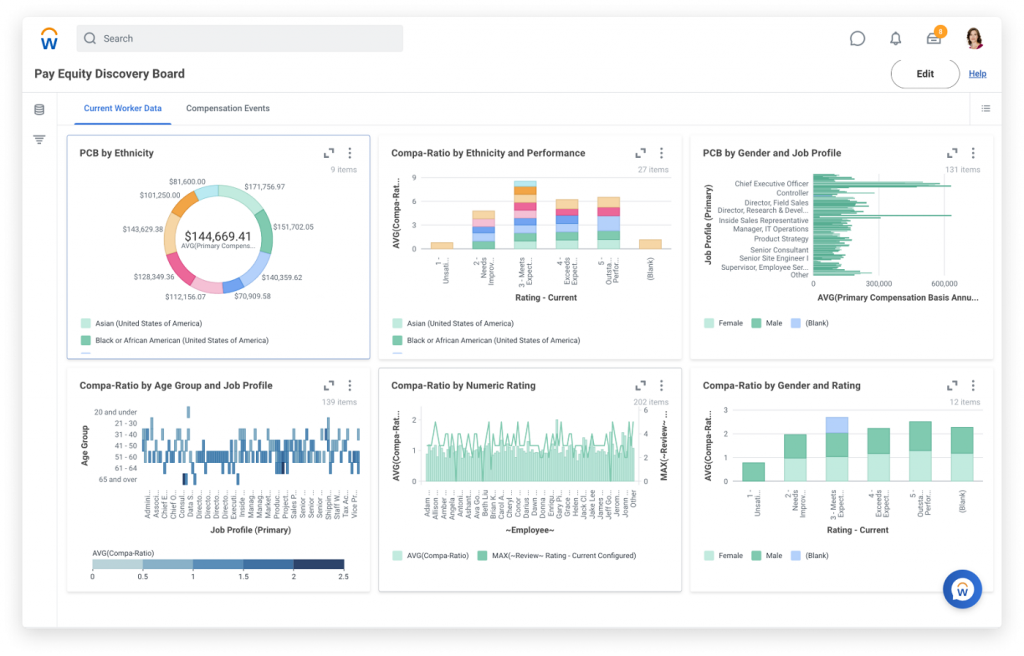This screenshot has width=1024, height=656.
Task: Open the chat messages icon
Action: pyautogui.click(x=857, y=39)
